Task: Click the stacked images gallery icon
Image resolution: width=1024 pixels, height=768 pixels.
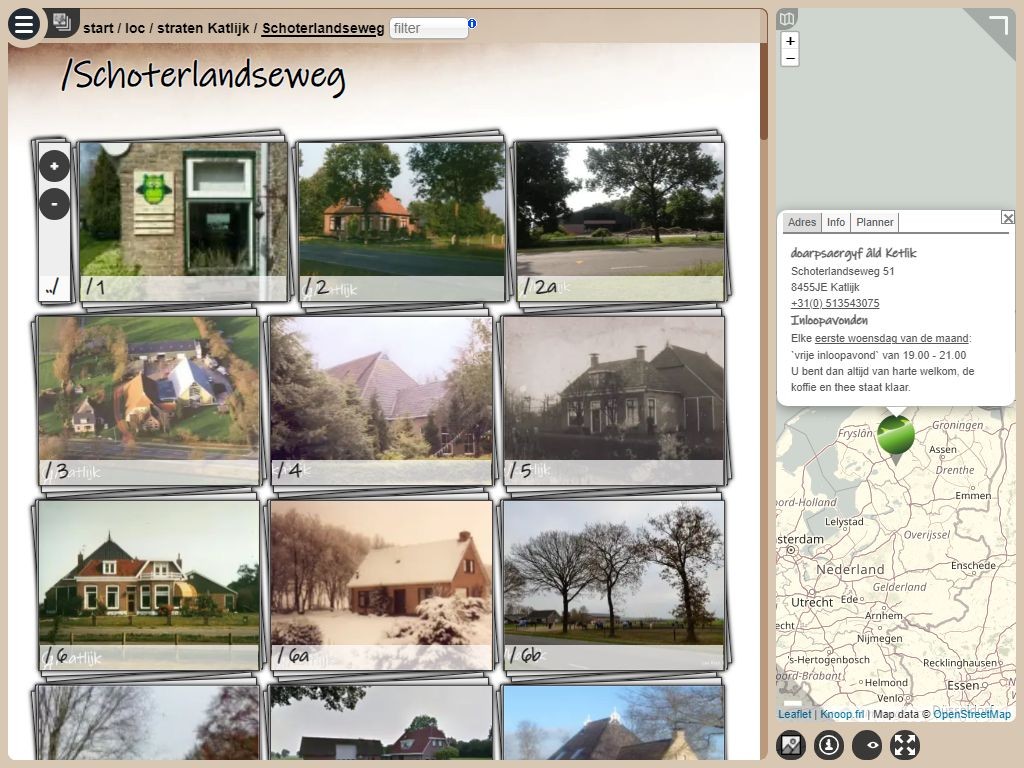Action: click(x=62, y=23)
